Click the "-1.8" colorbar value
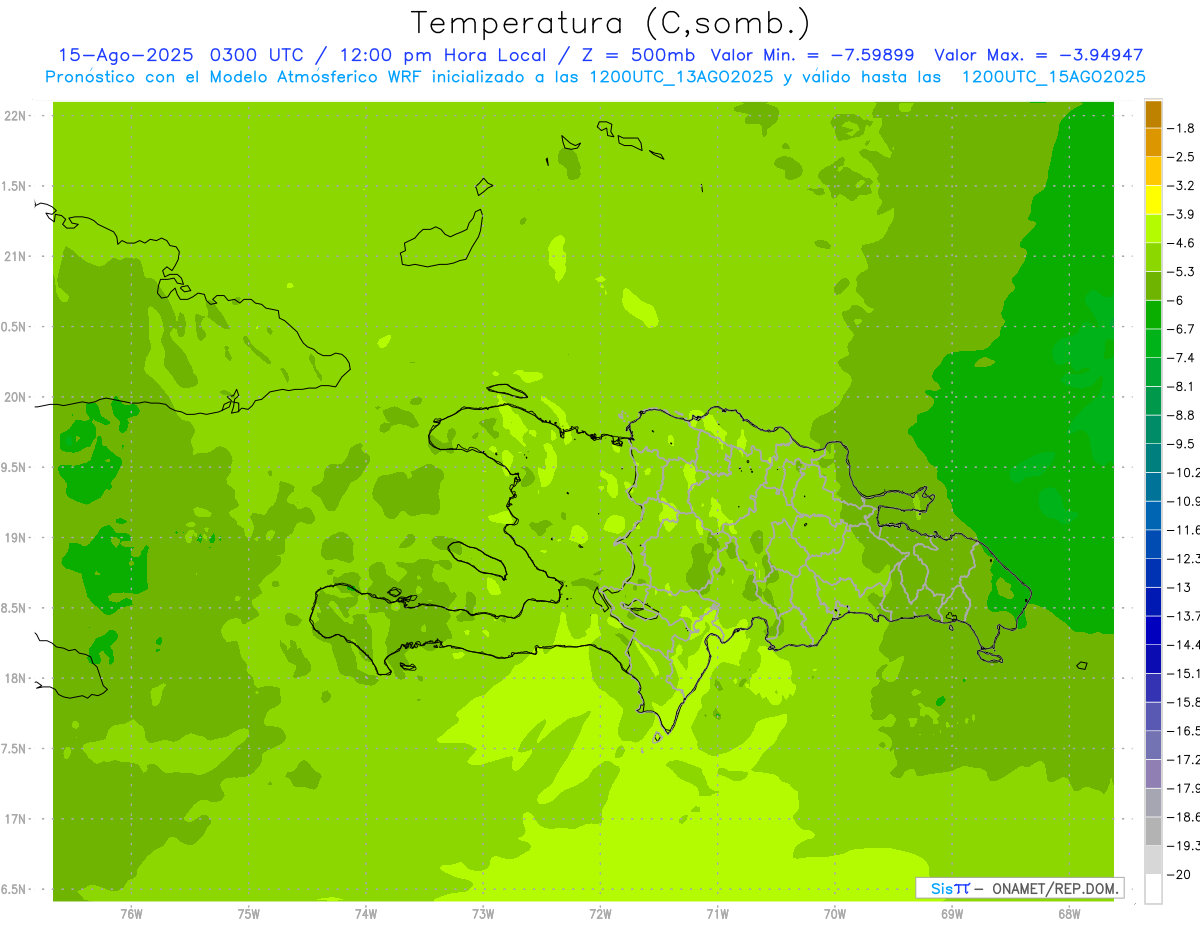The image size is (1200, 927). point(1181,128)
